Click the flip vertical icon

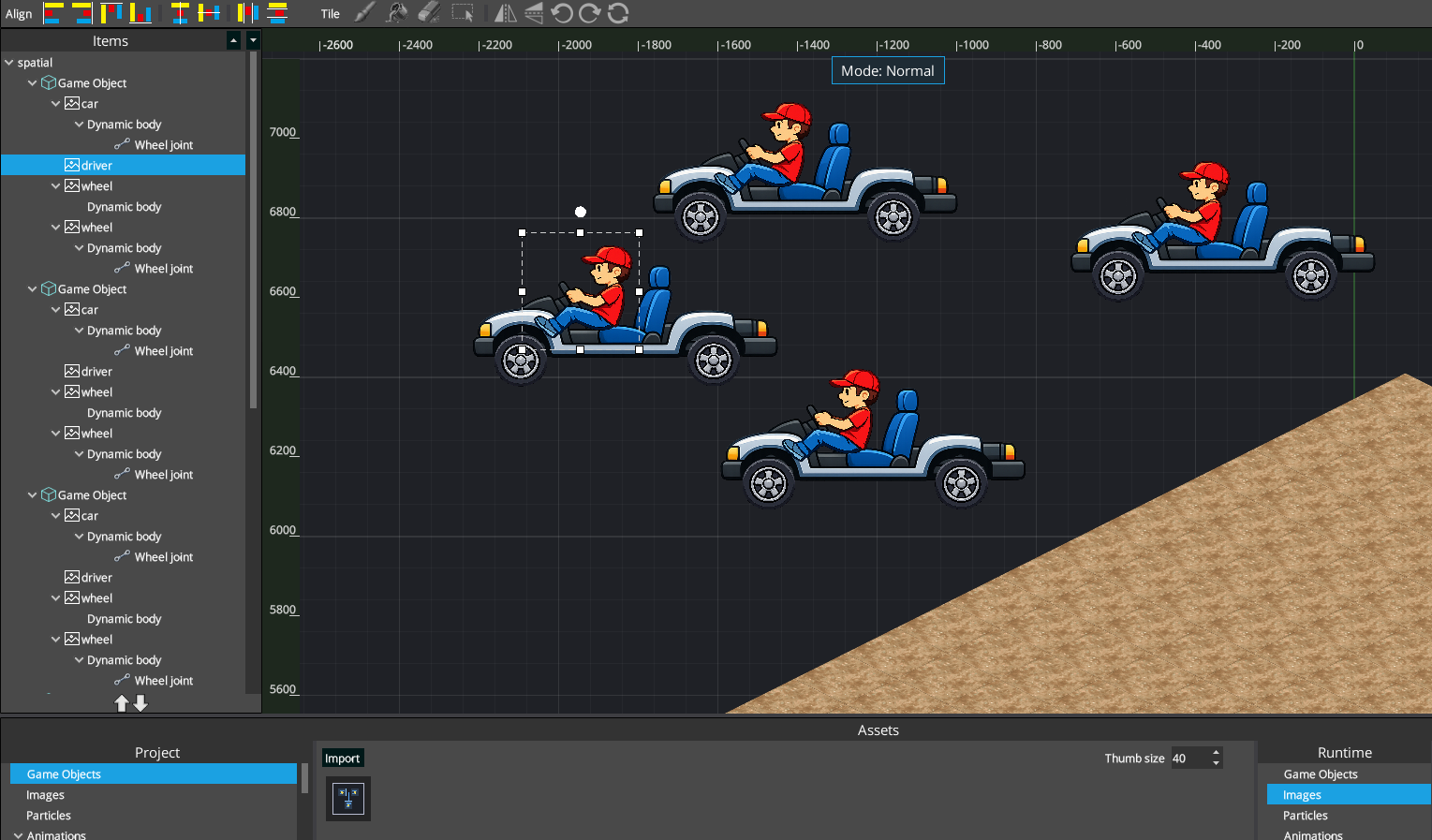[534, 13]
